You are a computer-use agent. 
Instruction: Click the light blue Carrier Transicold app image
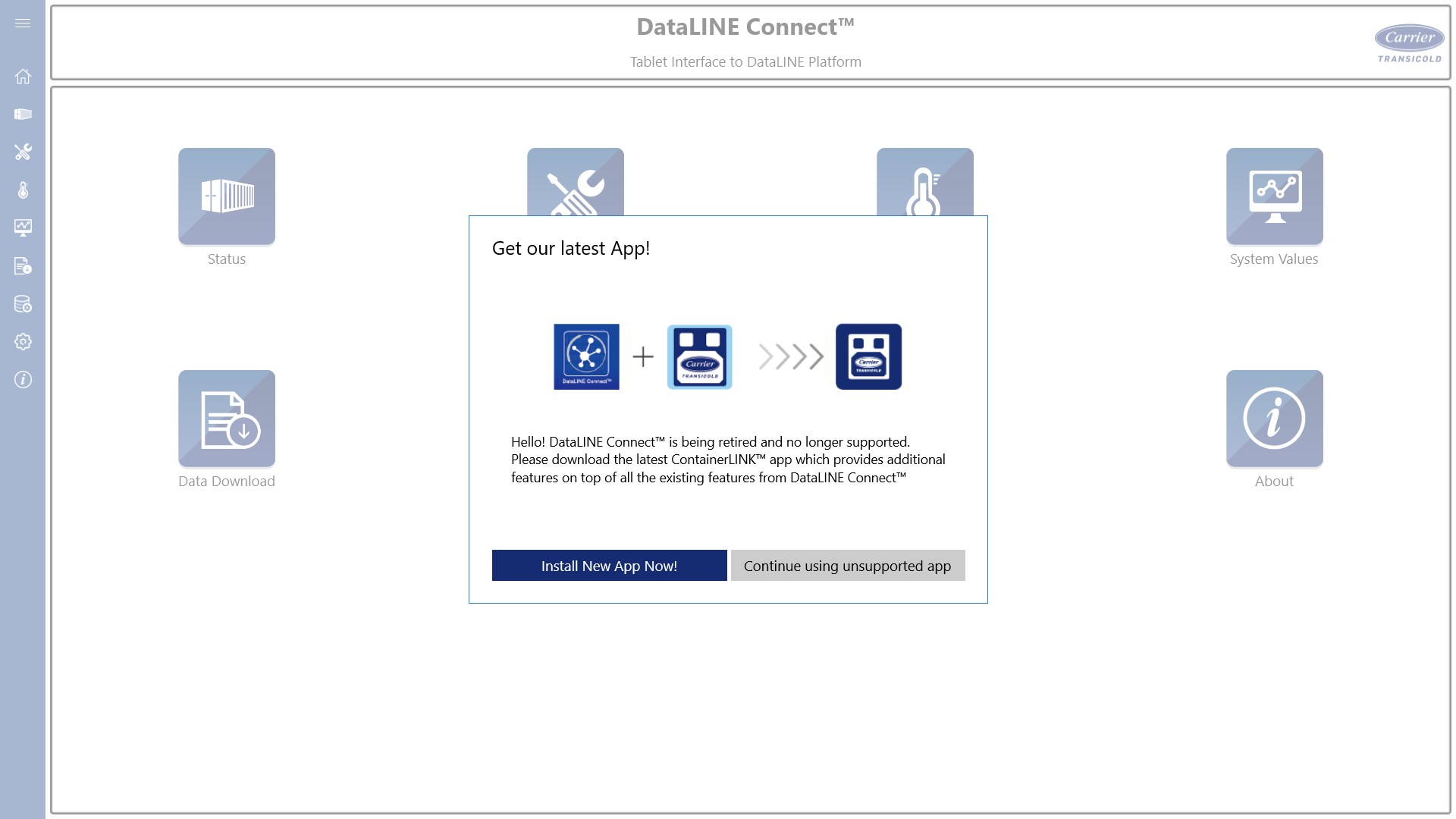[699, 357]
